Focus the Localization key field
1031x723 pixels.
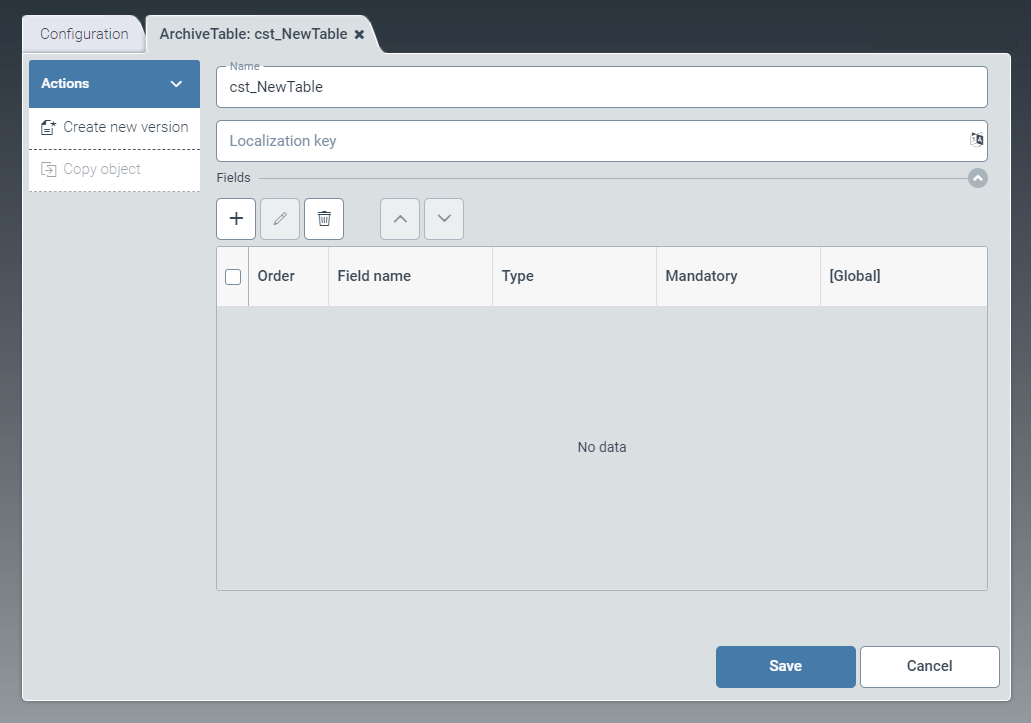pos(590,141)
